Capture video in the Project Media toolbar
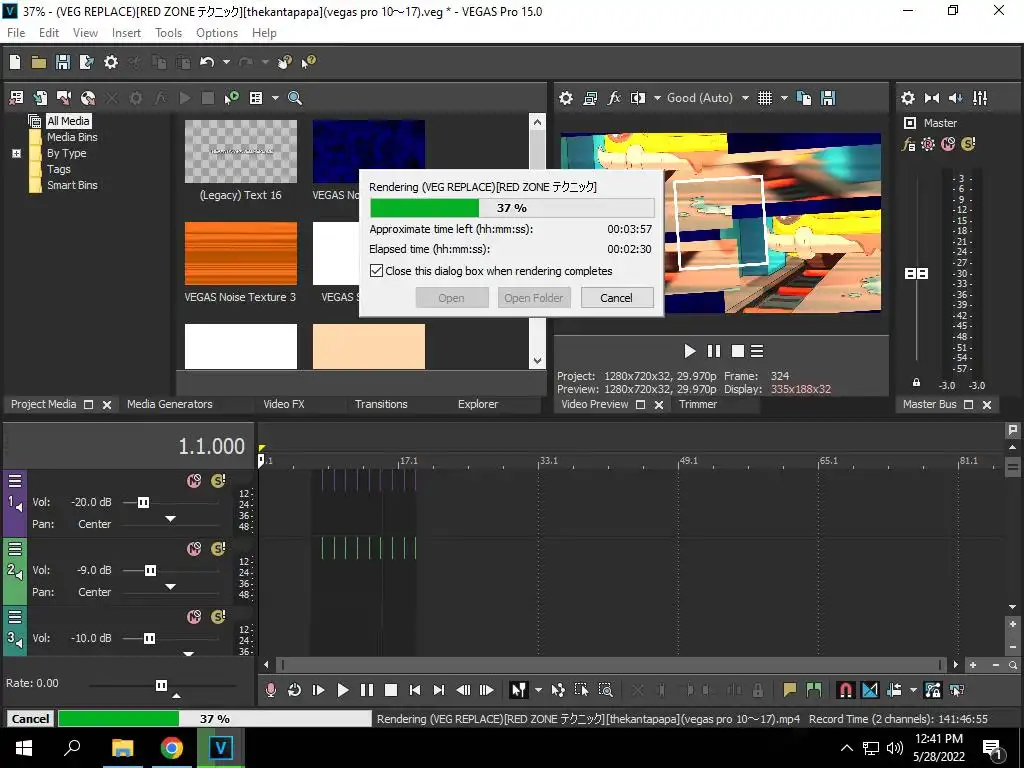 (64, 98)
